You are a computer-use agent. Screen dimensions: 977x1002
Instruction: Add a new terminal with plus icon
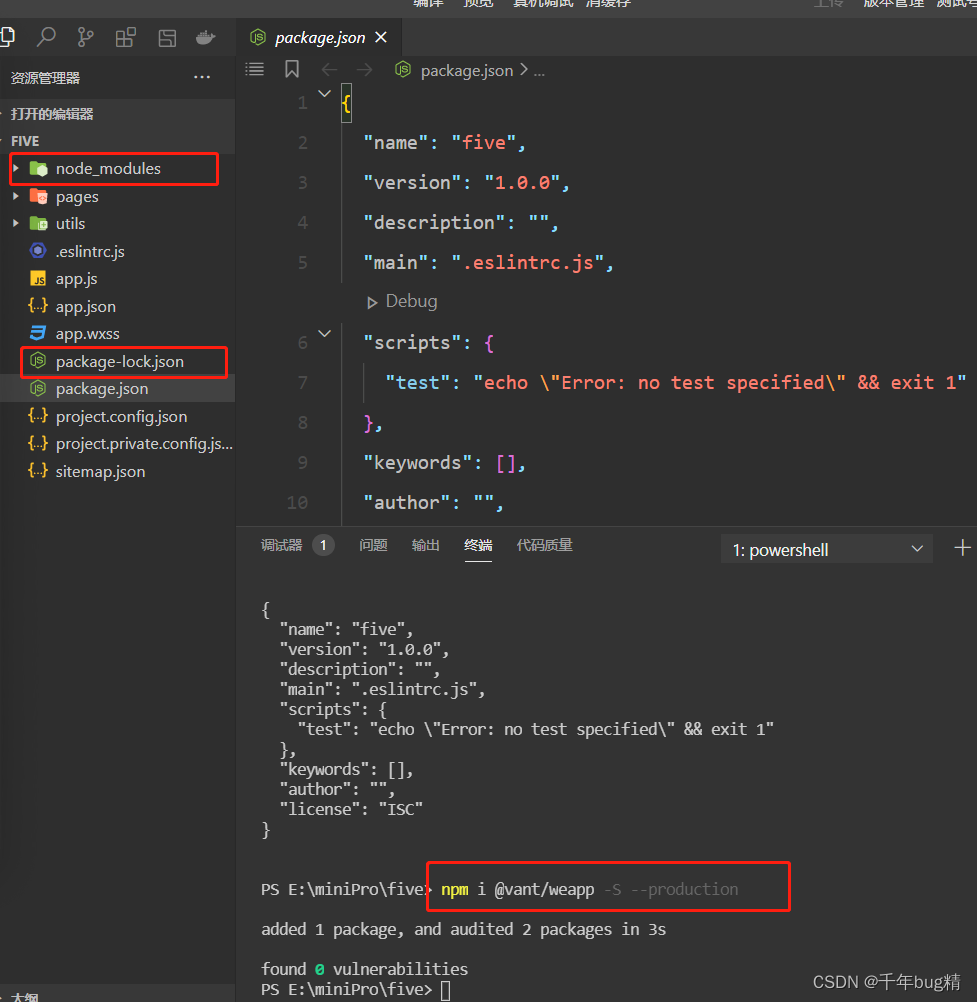(962, 548)
